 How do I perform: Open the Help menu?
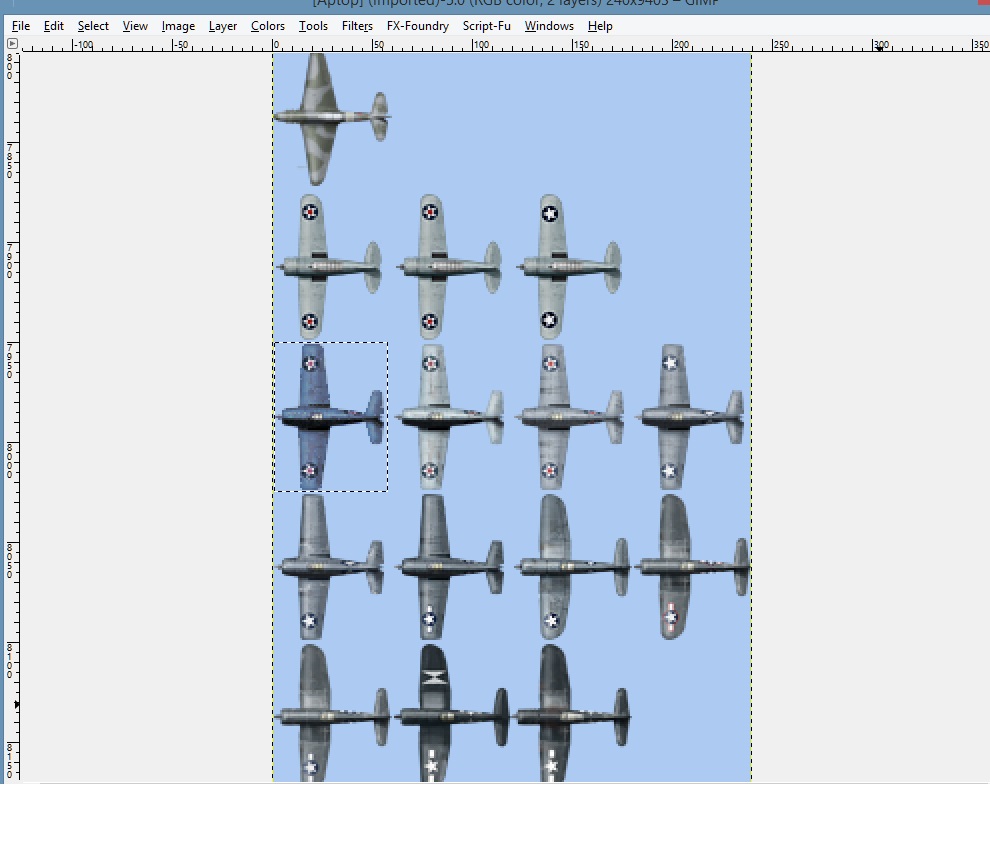tap(600, 26)
